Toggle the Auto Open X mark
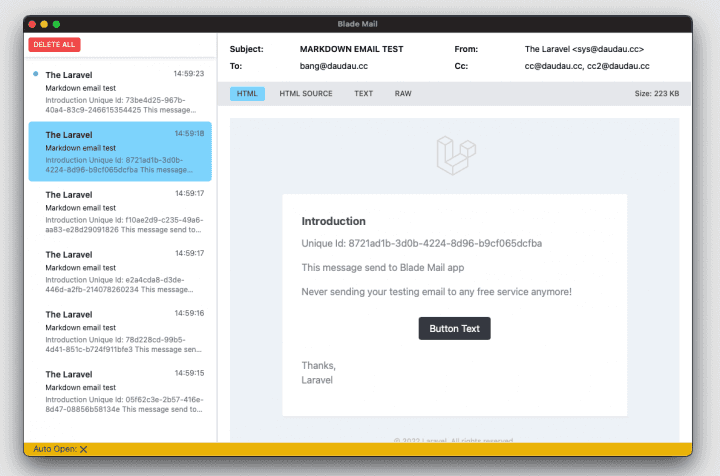The image size is (720, 476). pyautogui.click(x=83, y=449)
